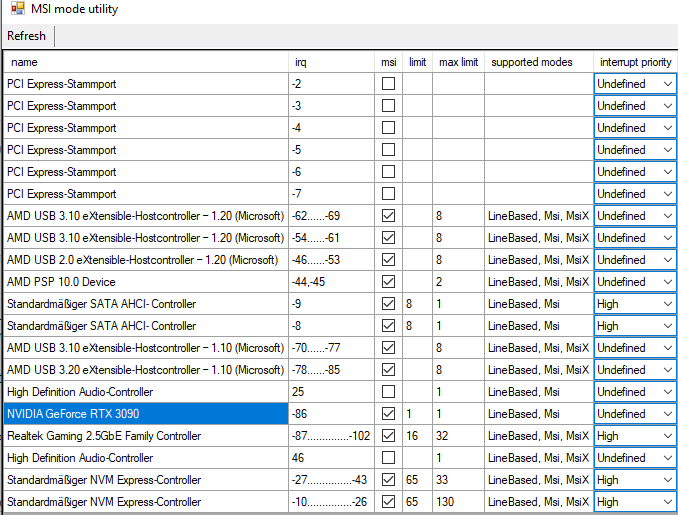
Task: Select the NVIDIA GeForce RTX 3090 row name
Action: [146, 414]
